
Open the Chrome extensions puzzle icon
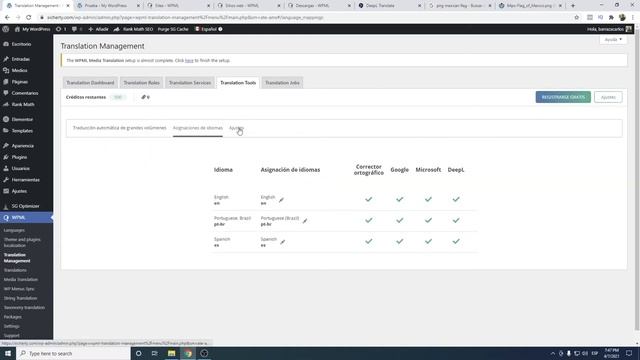(611, 18)
